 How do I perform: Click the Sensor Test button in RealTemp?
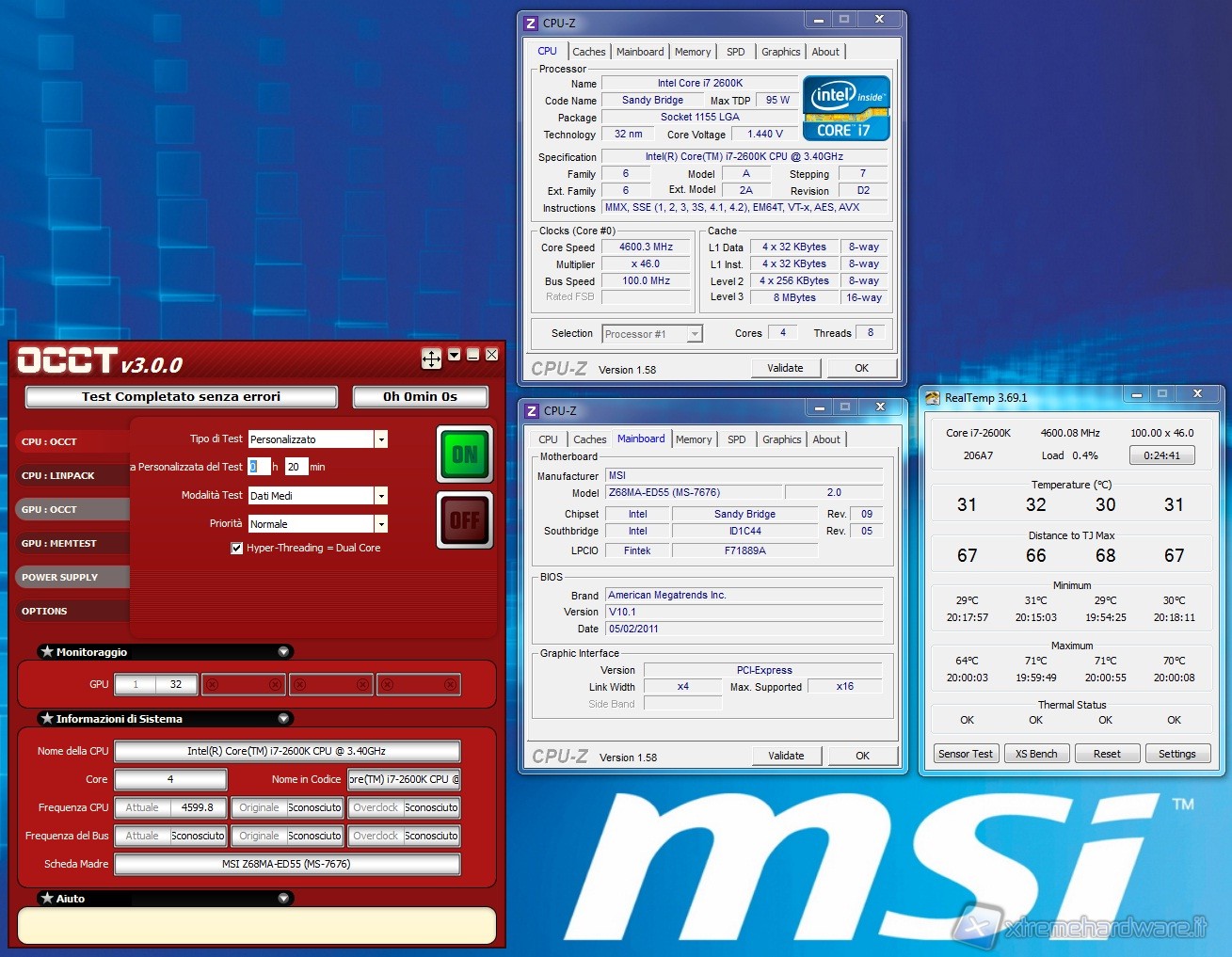tap(966, 754)
